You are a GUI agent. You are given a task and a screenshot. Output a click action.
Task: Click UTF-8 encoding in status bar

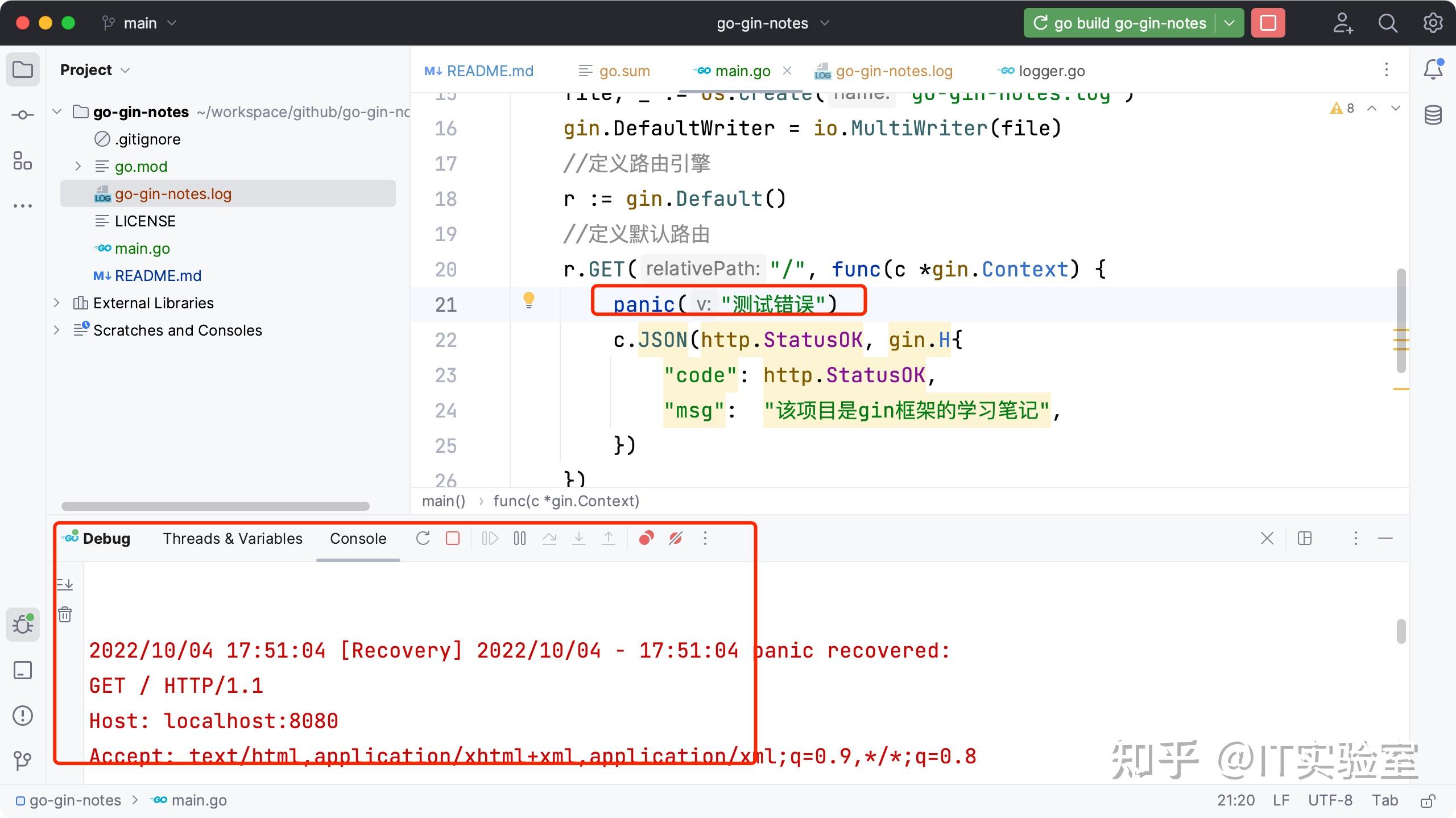tap(1330, 800)
